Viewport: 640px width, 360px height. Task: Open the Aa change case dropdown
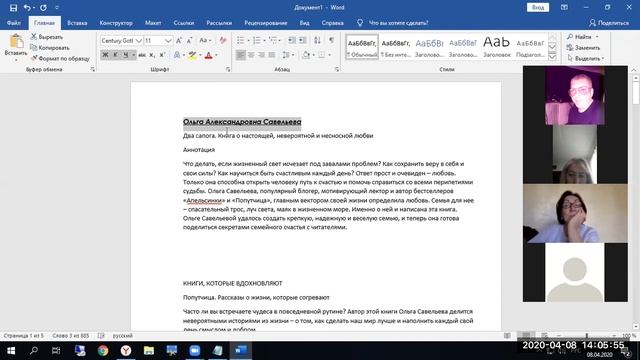click(x=205, y=40)
